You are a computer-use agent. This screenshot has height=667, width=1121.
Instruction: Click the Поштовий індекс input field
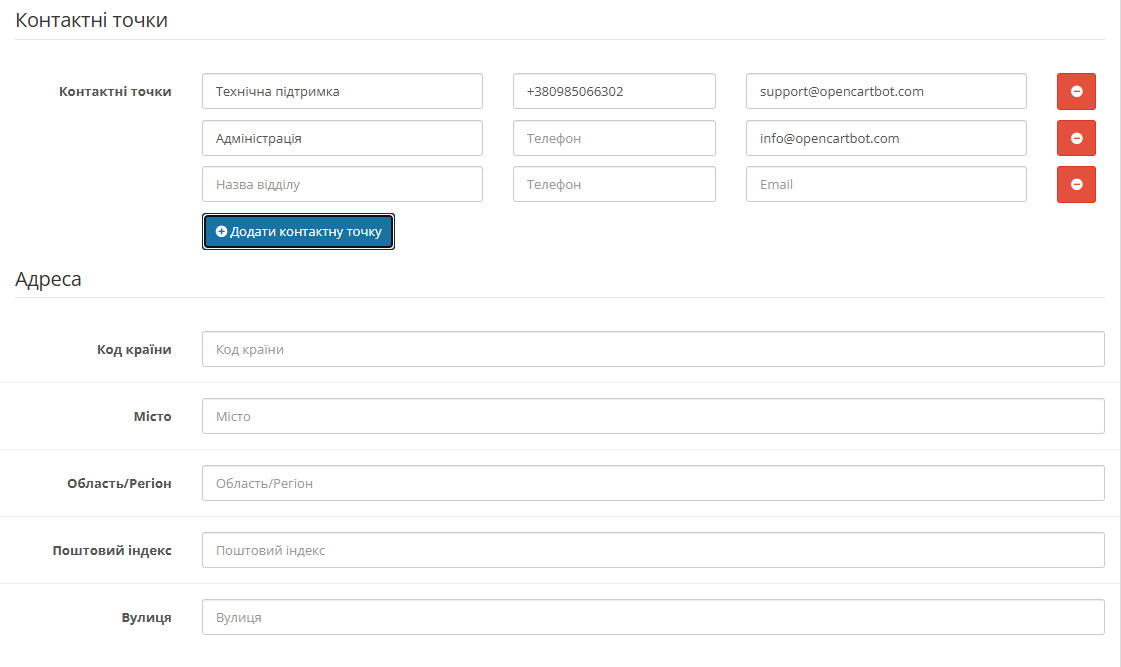point(653,550)
